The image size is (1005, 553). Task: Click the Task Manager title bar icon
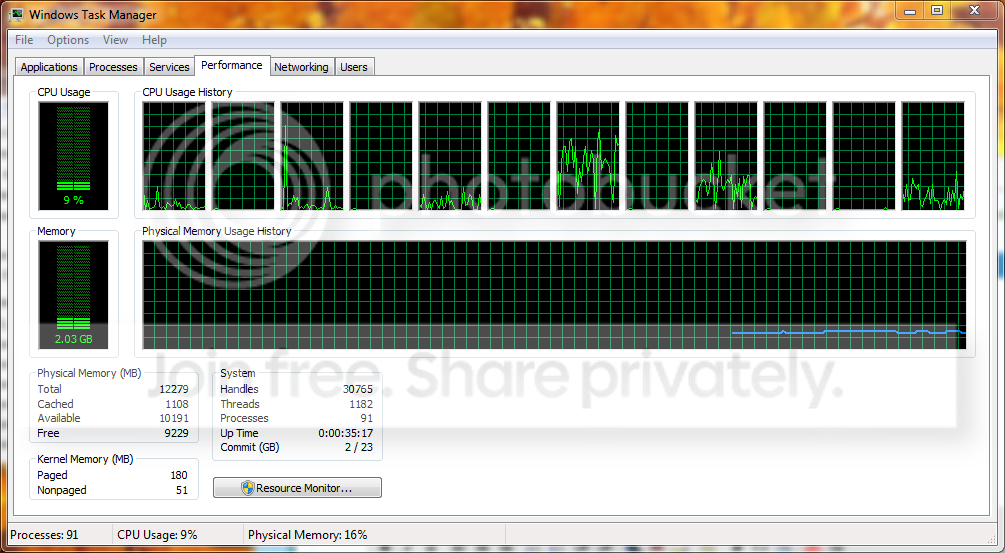[16, 14]
